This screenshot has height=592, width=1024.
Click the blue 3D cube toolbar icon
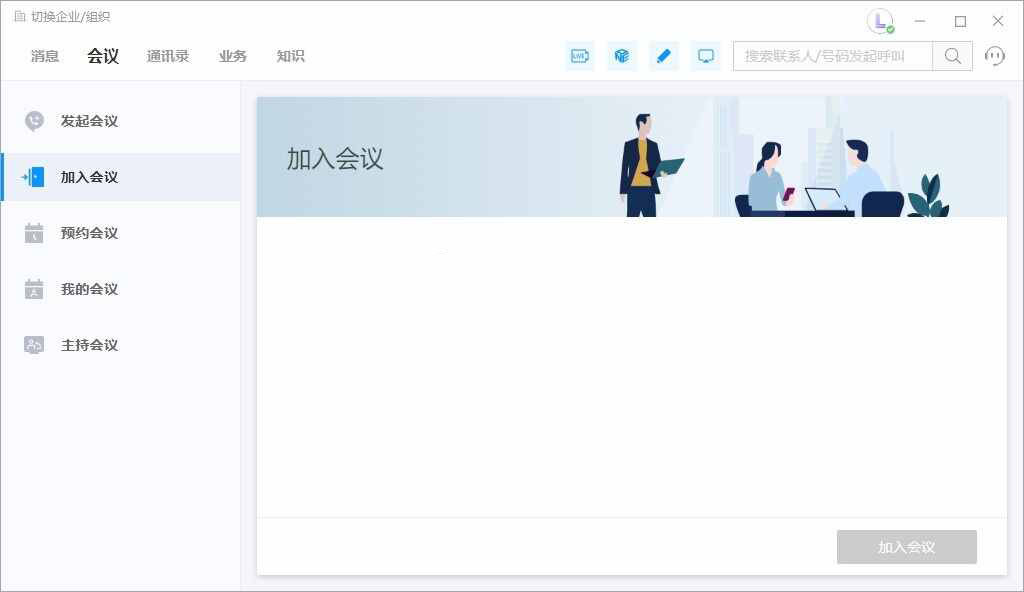click(622, 56)
